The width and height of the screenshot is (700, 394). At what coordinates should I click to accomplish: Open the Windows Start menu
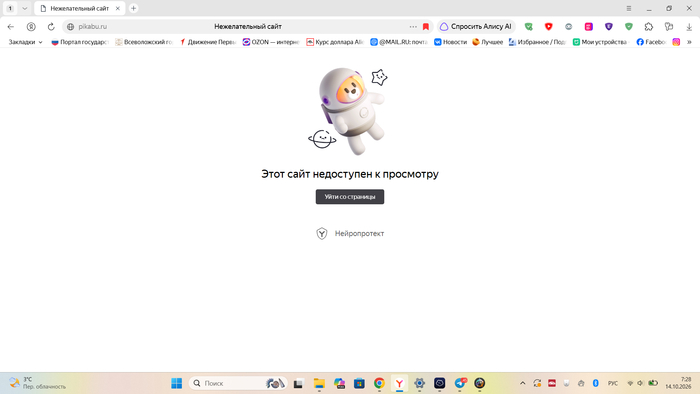[177, 383]
